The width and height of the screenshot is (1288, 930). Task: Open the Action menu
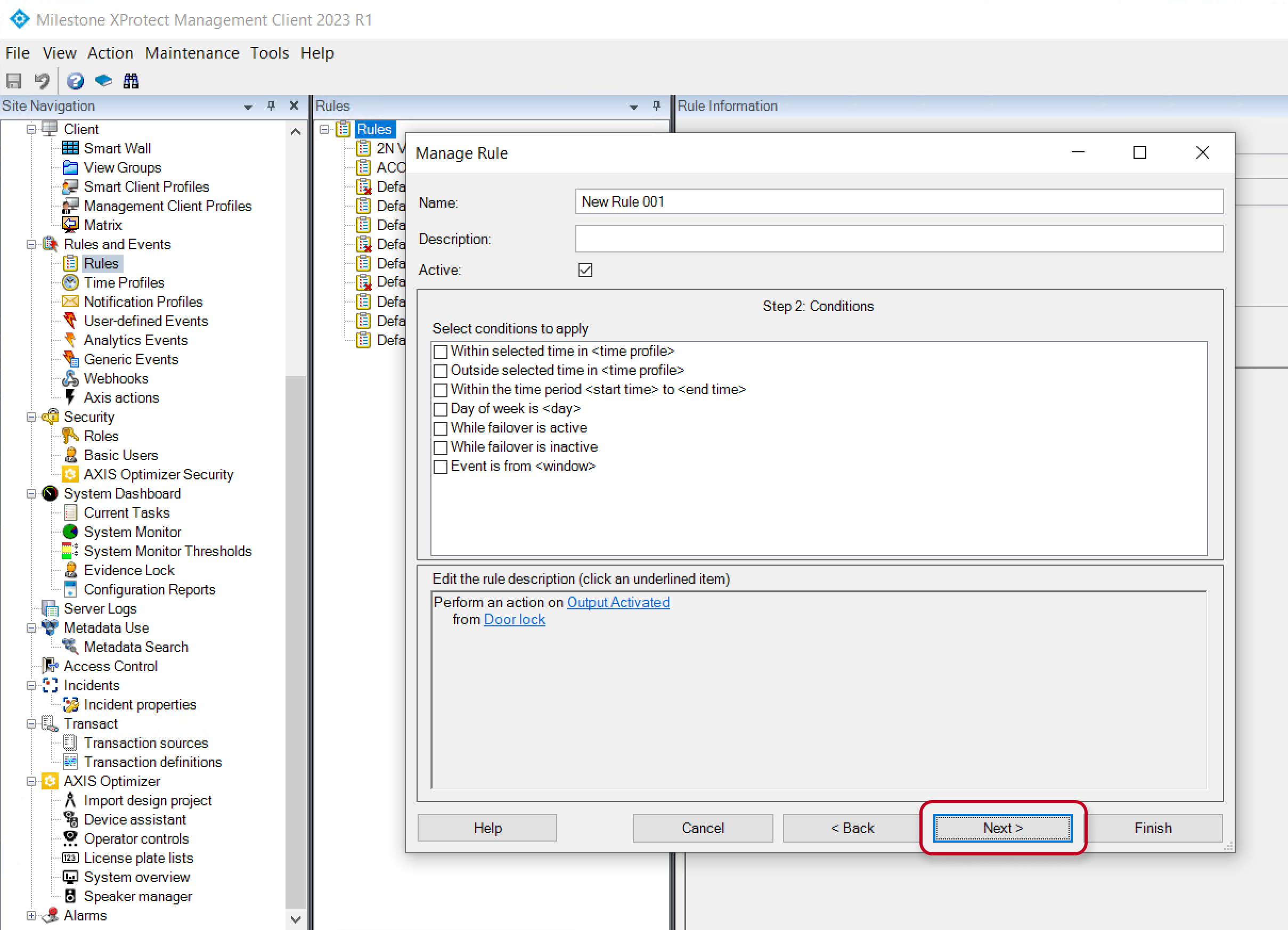pos(110,53)
